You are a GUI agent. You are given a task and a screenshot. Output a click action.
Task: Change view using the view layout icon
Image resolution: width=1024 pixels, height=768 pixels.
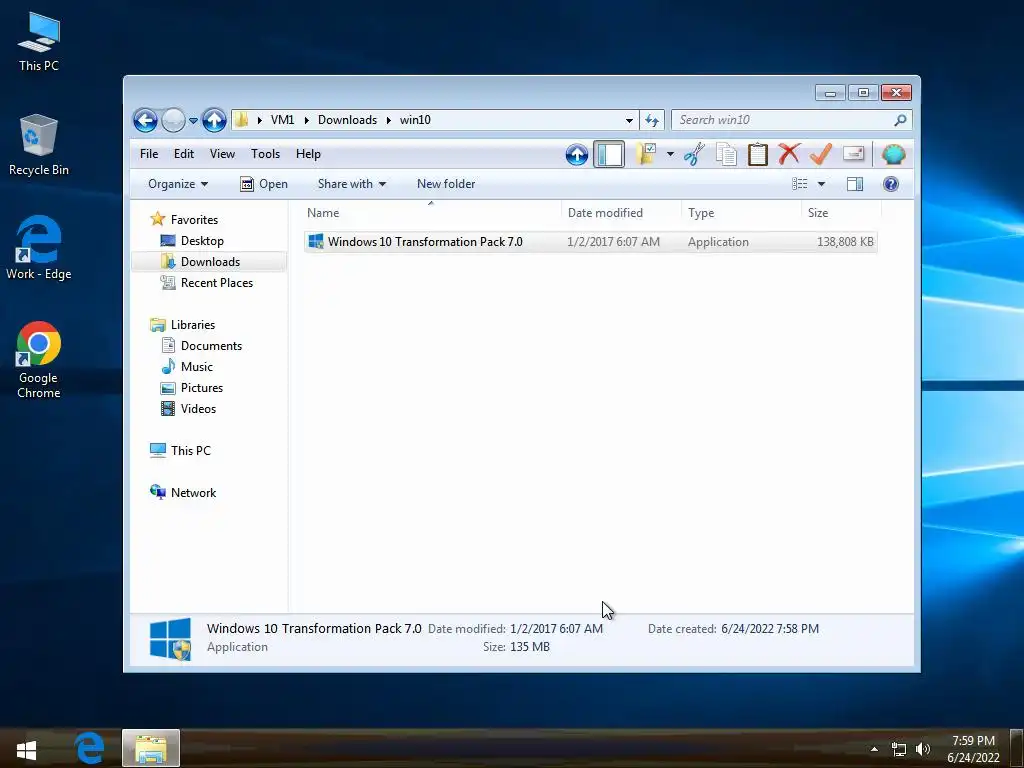pyautogui.click(x=799, y=184)
